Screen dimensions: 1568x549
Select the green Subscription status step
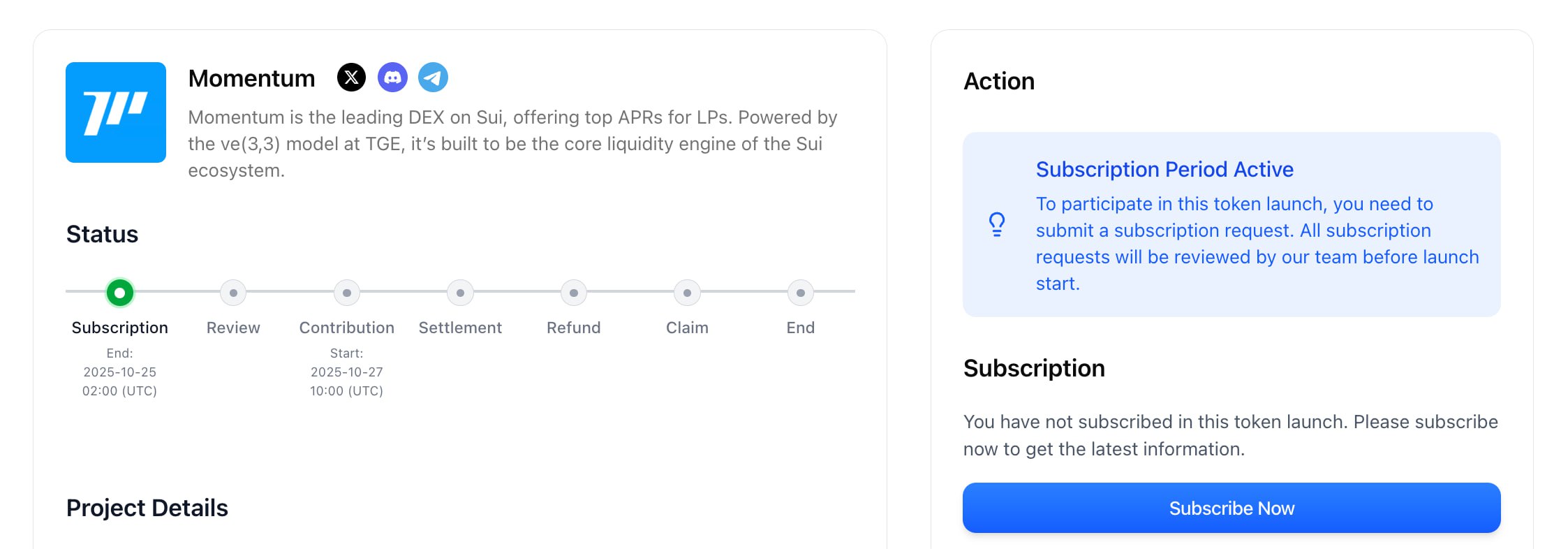coord(120,293)
